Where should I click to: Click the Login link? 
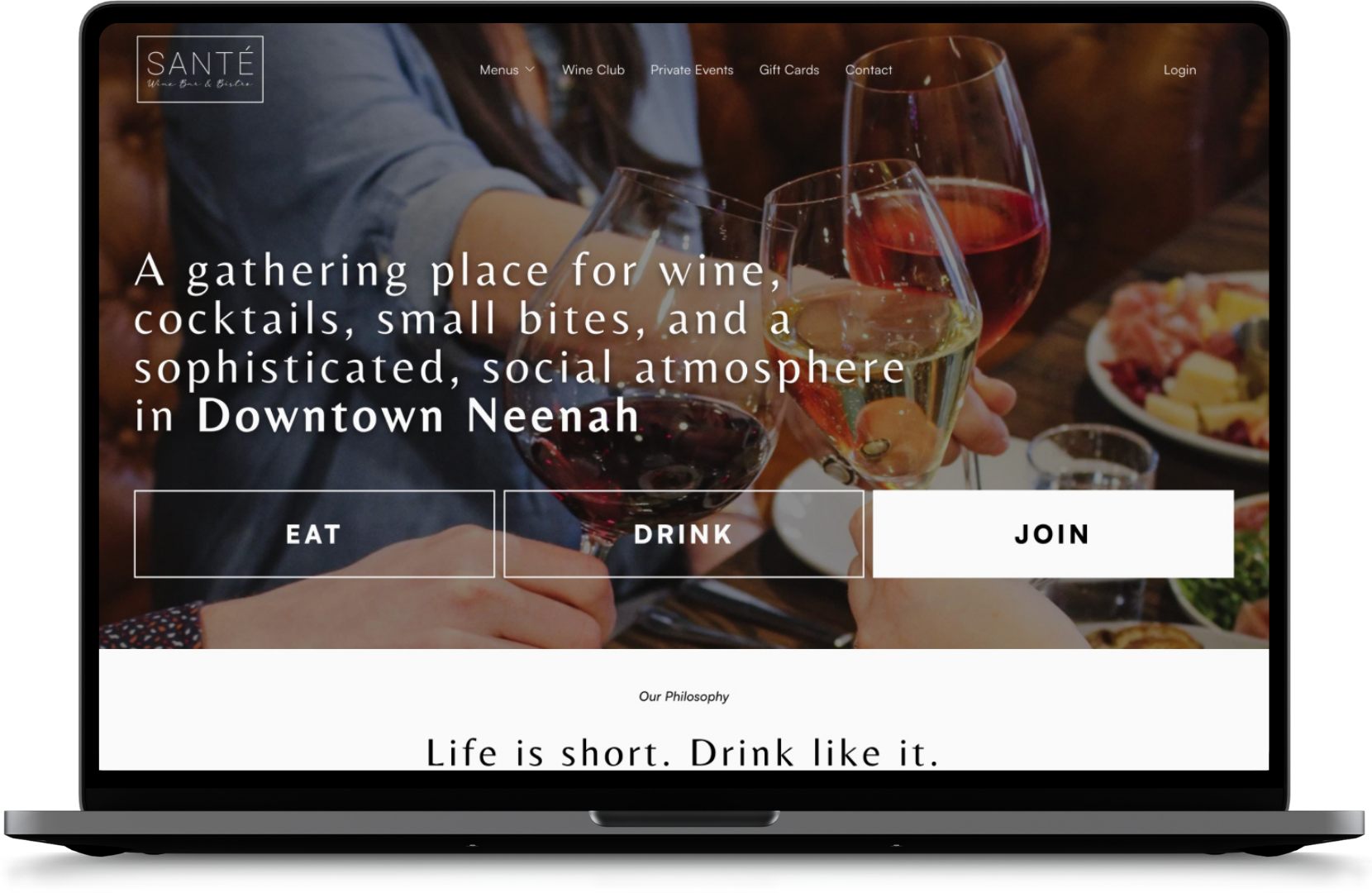pos(1179,70)
